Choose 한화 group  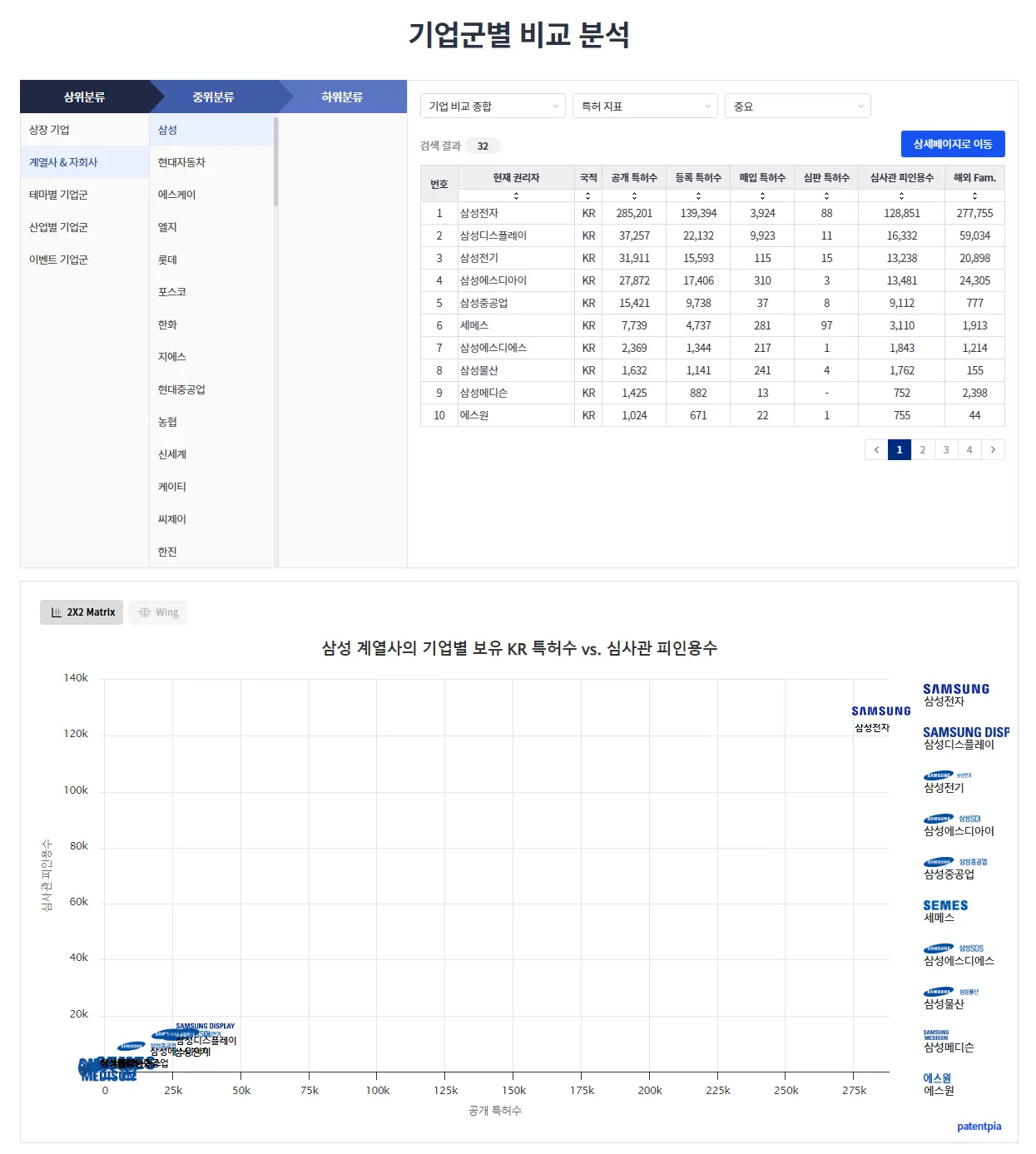click(212, 324)
